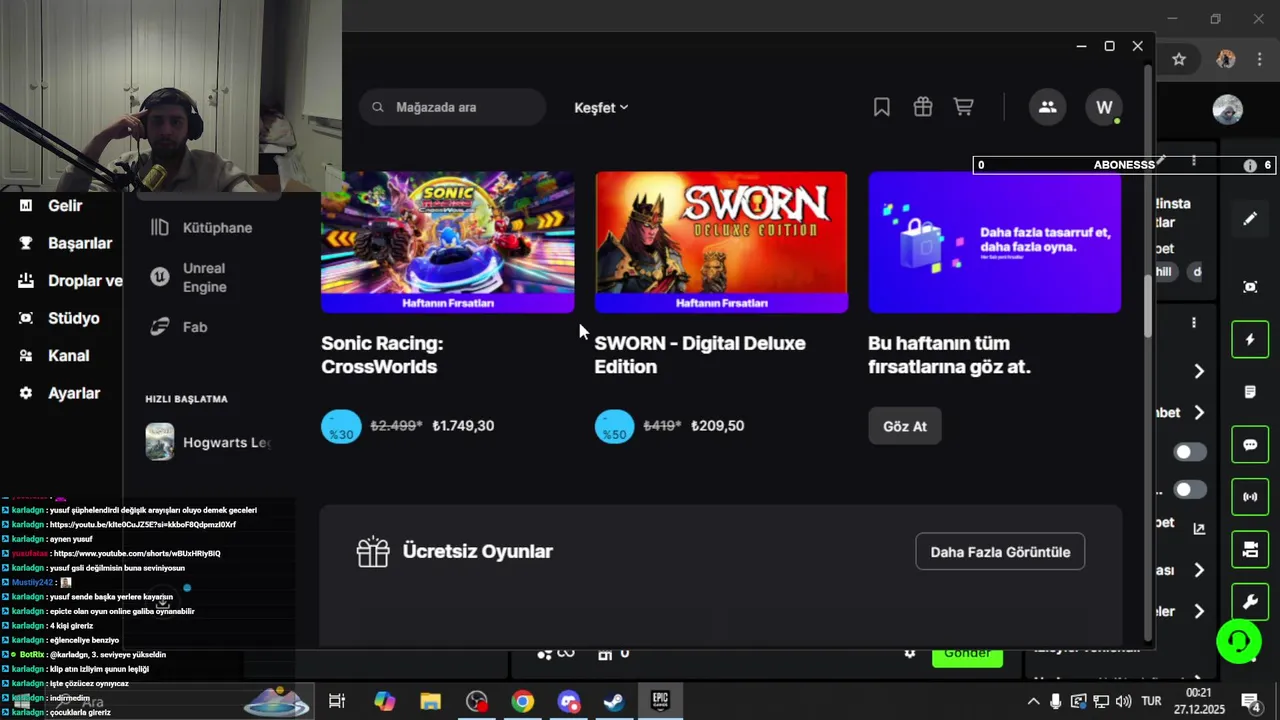Open the green headset support bubble

(x=1238, y=641)
